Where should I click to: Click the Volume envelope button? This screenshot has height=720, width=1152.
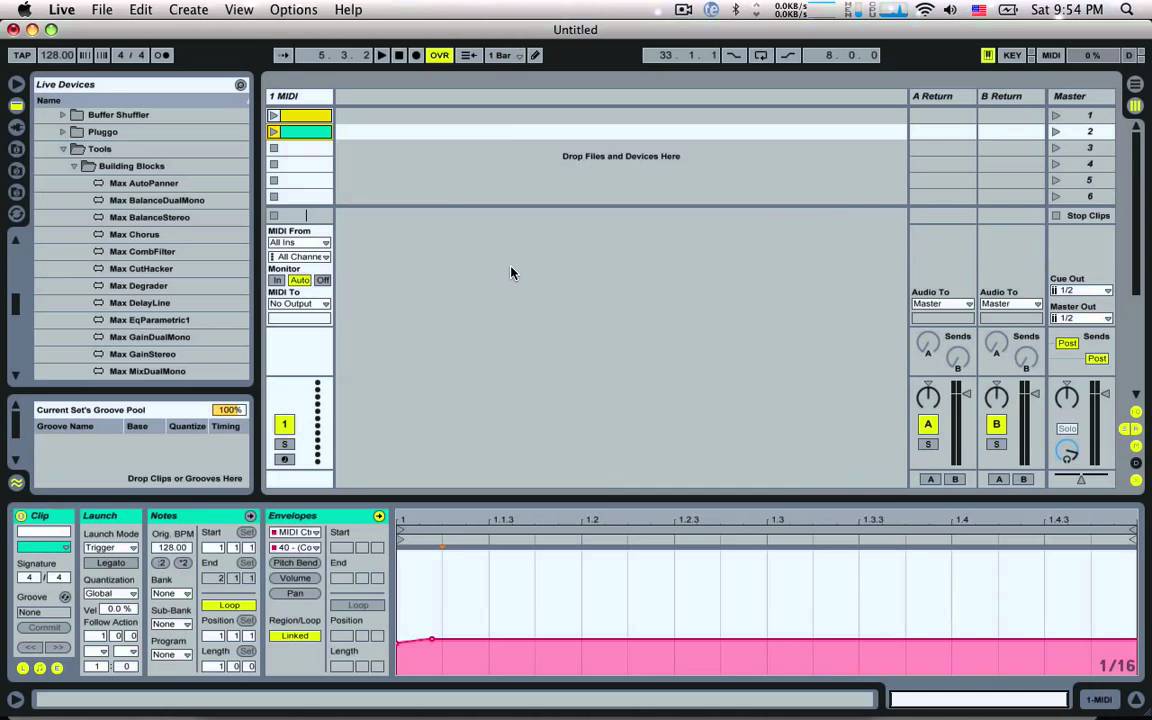pos(295,579)
